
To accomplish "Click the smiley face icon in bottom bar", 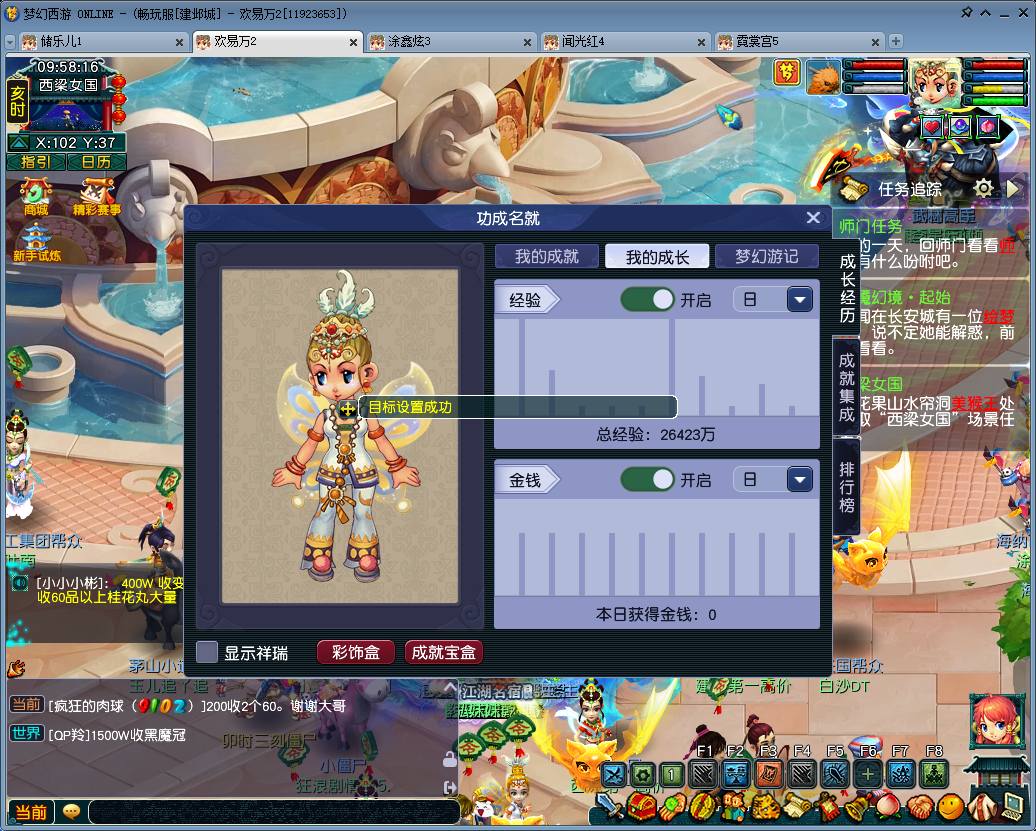I will click(x=951, y=807).
